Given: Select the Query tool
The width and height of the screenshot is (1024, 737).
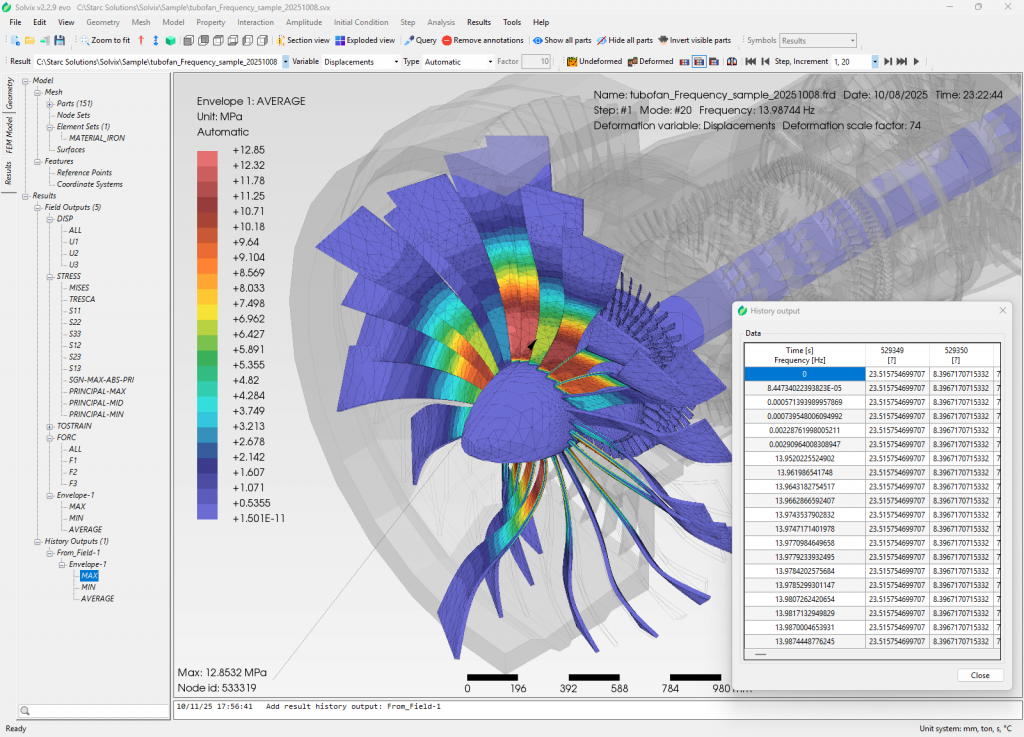Looking at the screenshot, I should (x=419, y=41).
